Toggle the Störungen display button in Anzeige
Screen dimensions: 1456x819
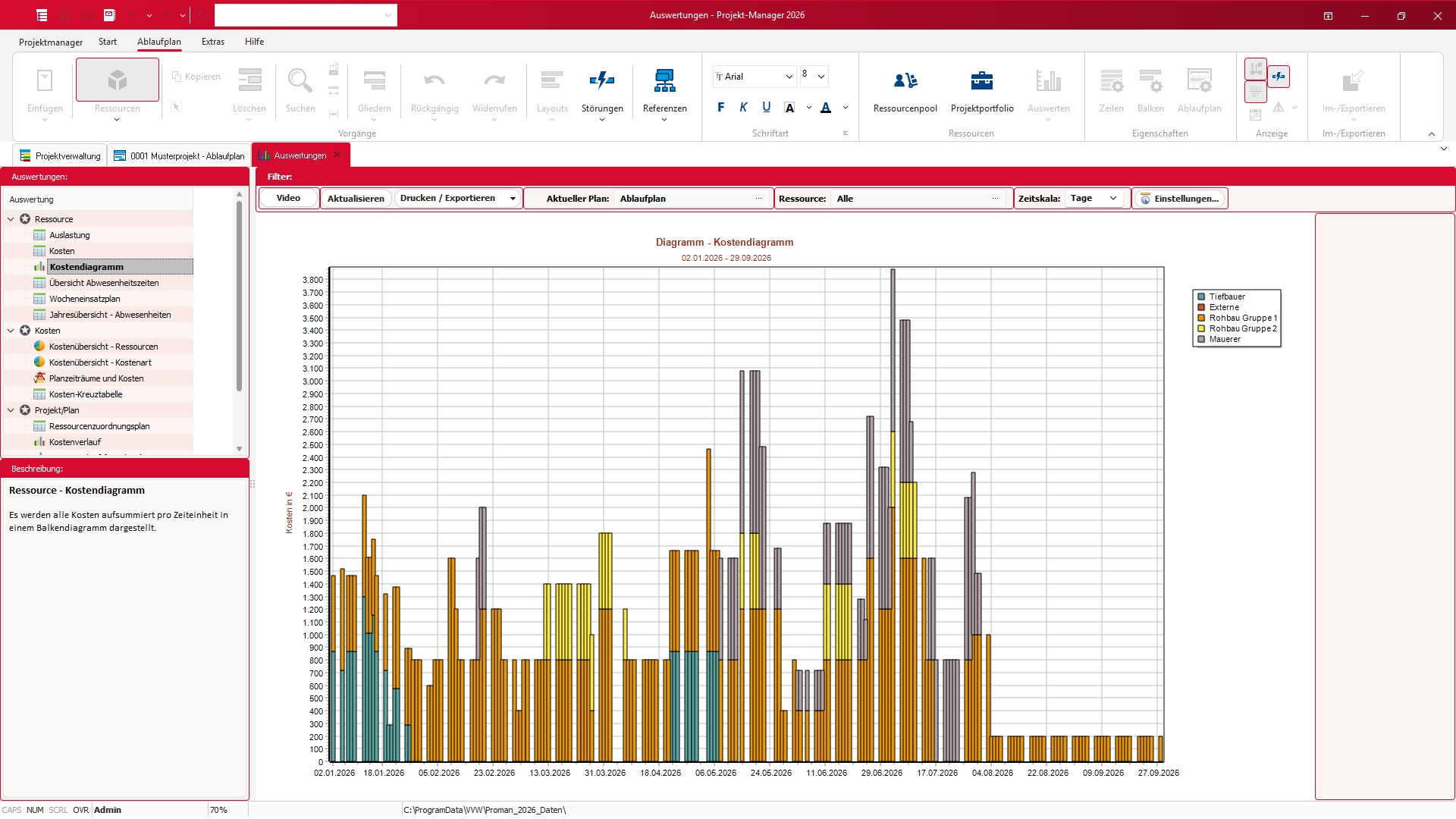(x=1279, y=76)
